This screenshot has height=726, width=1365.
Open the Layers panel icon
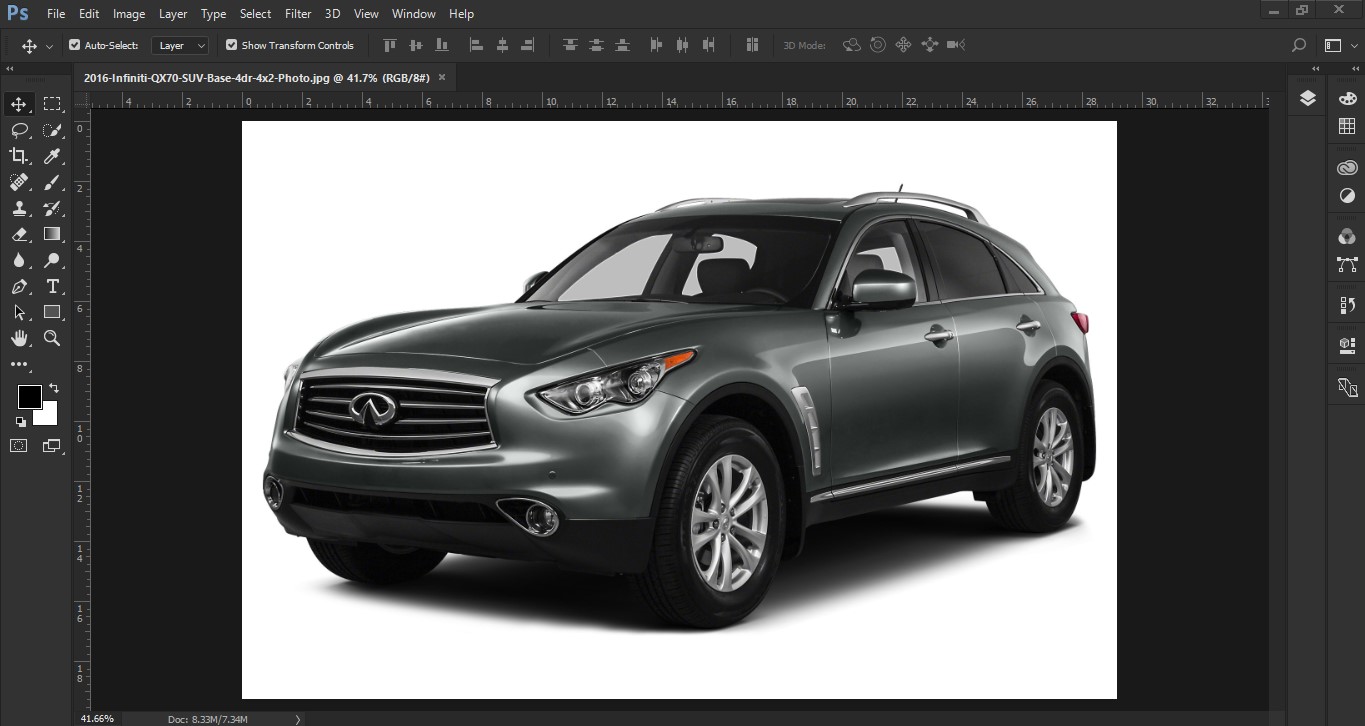(1307, 98)
